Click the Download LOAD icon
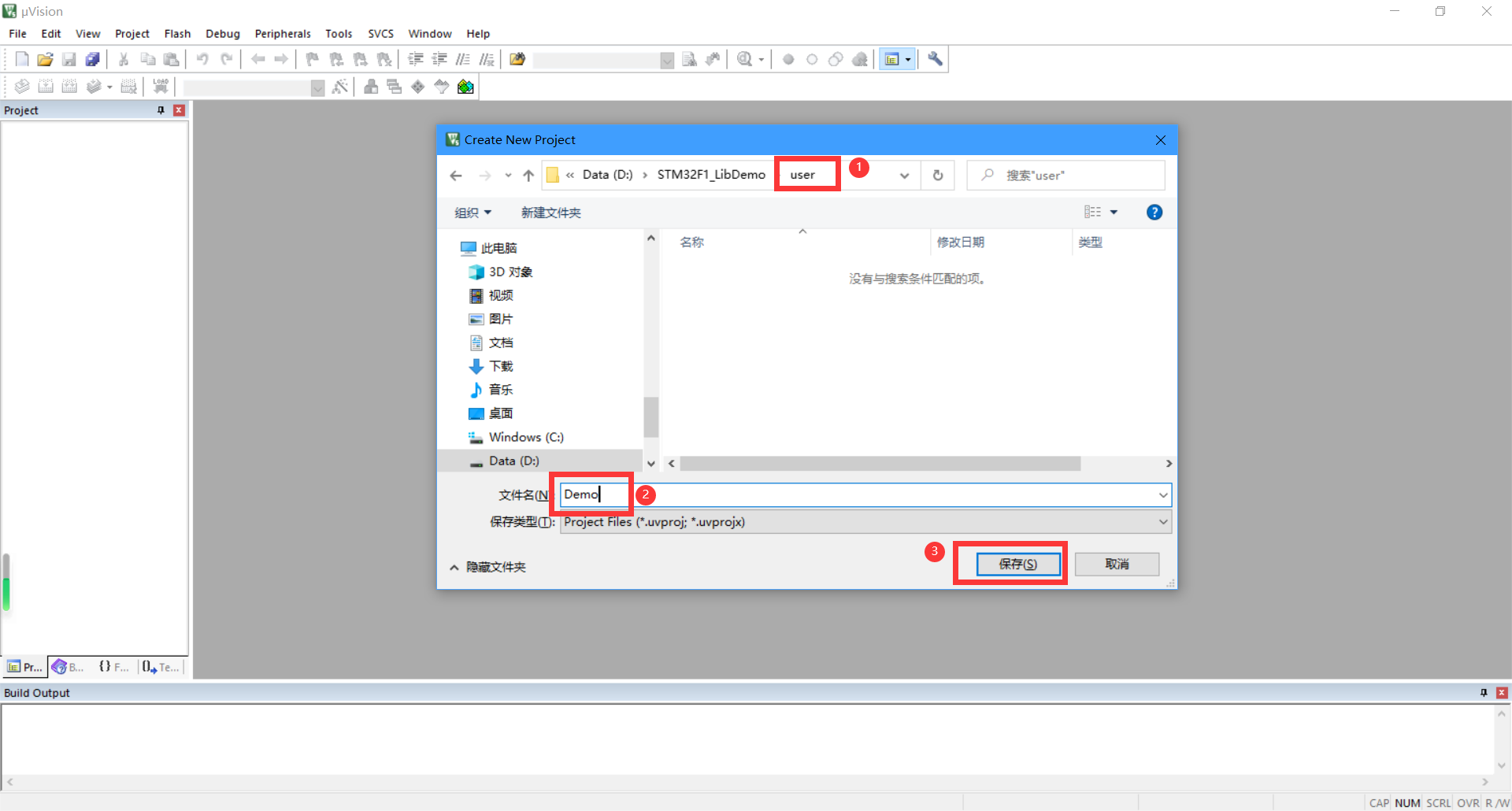 click(161, 87)
